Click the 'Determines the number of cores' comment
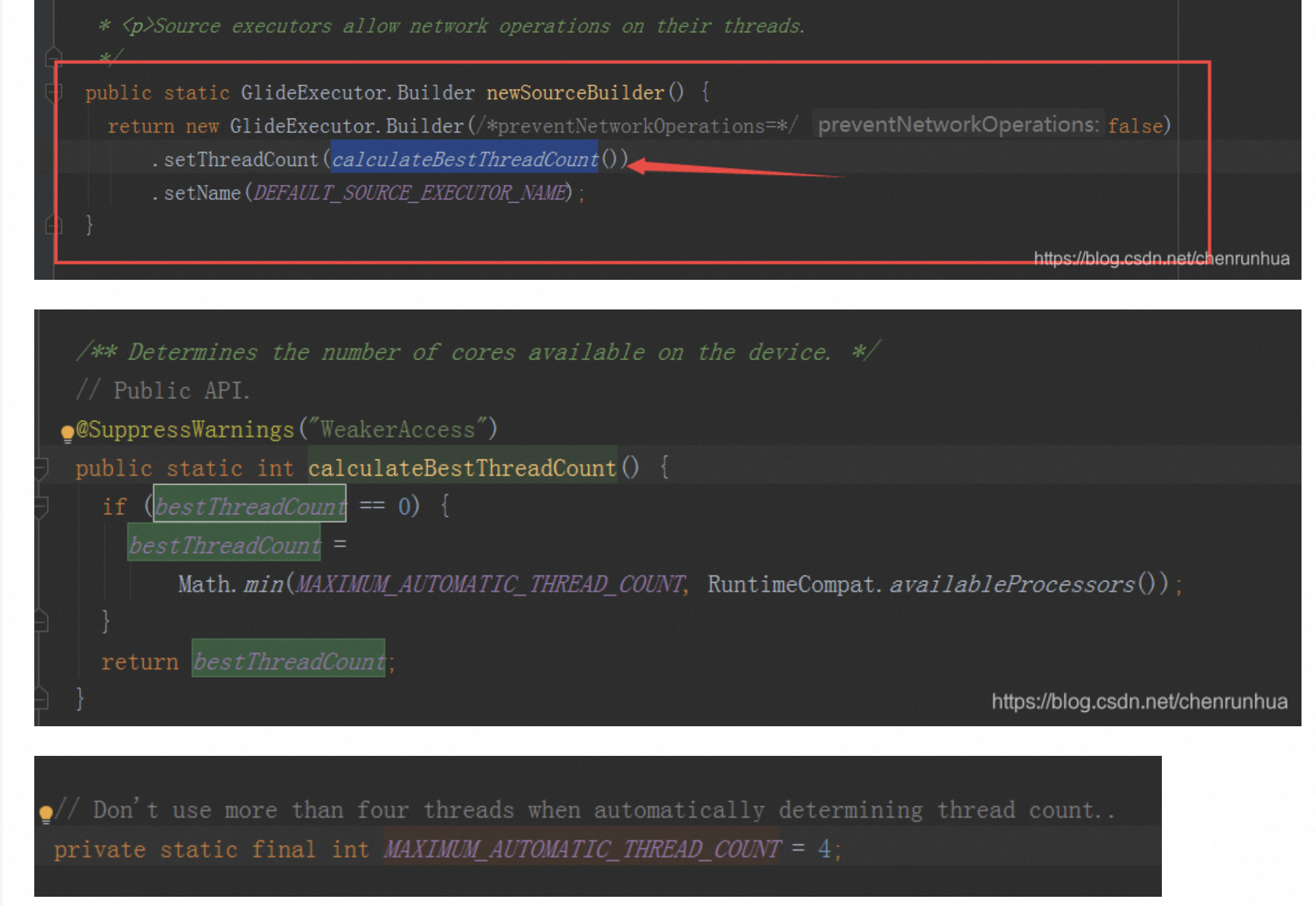 point(478,352)
